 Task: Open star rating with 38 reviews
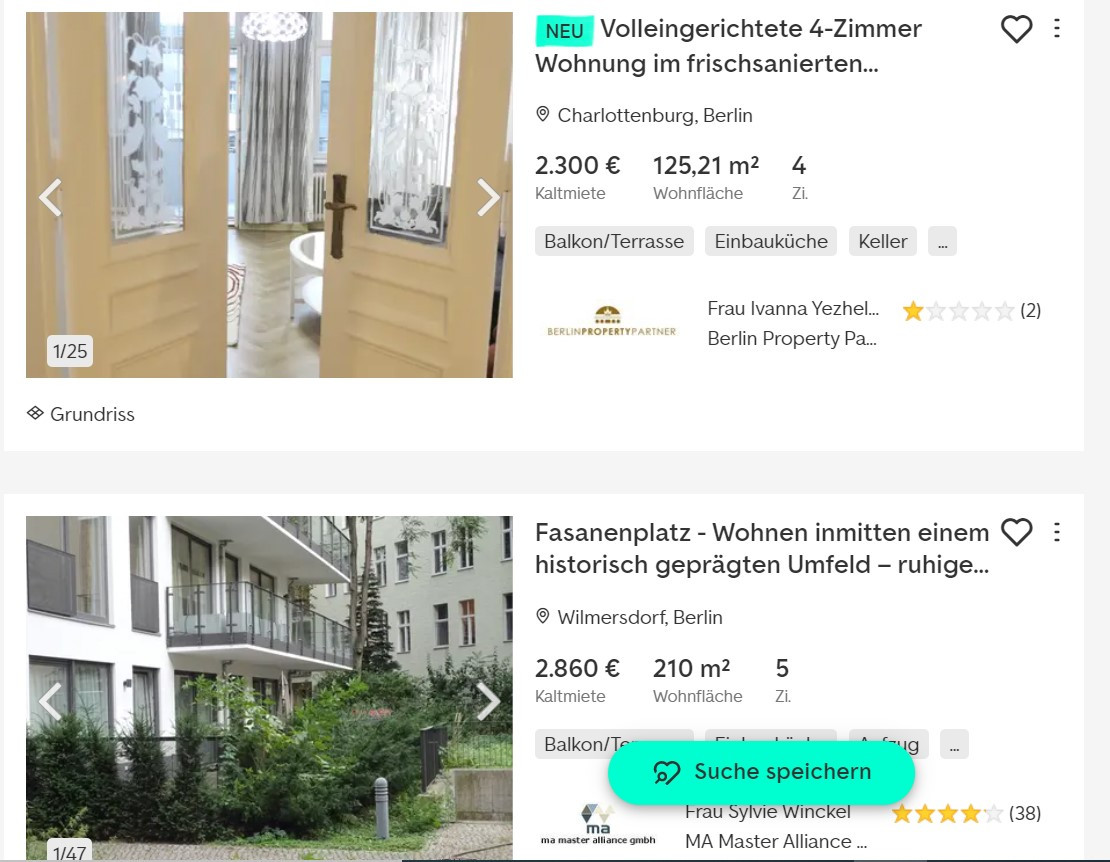(x=966, y=814)
